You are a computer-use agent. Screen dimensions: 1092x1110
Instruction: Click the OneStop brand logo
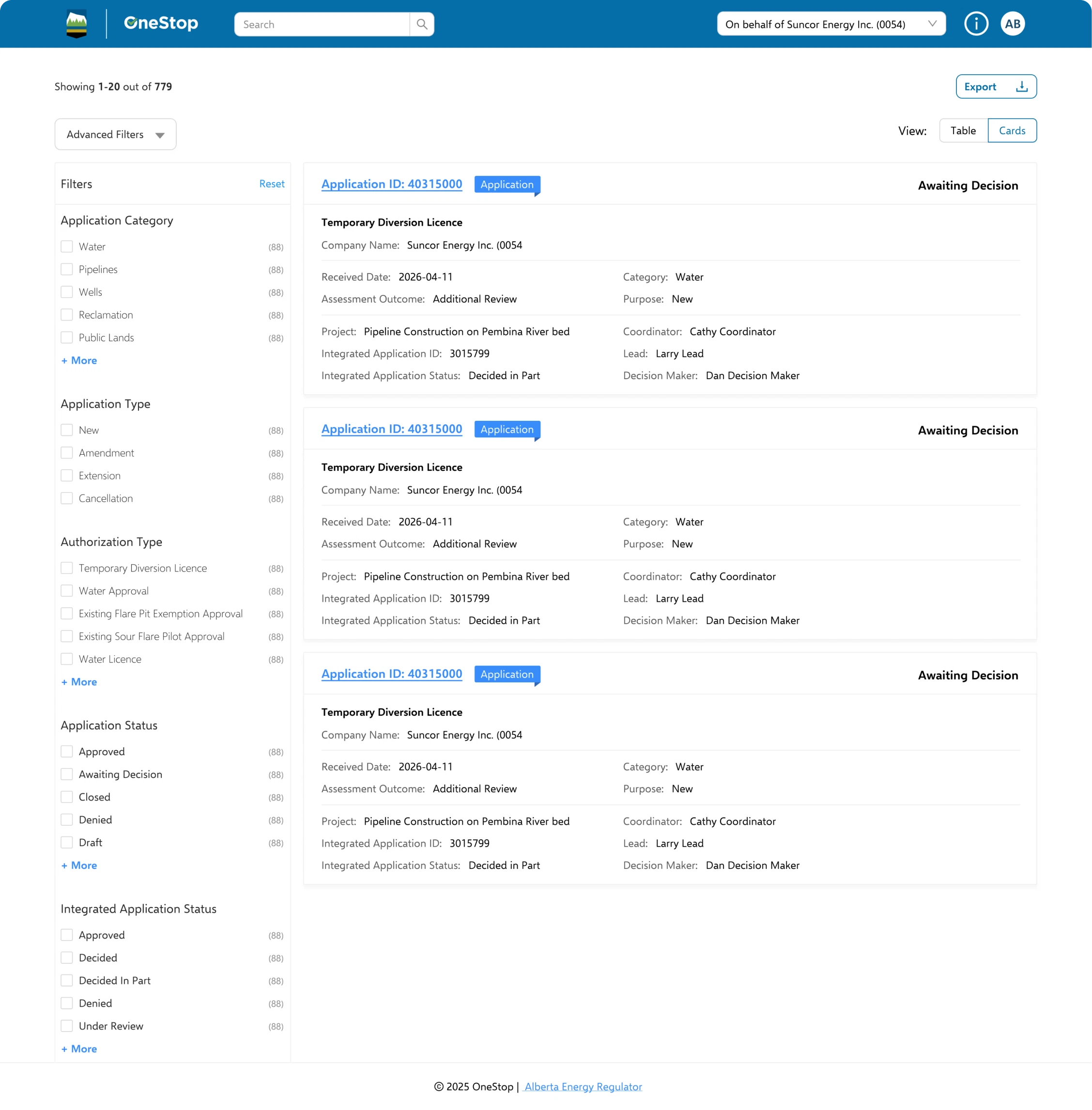point(161,24)
